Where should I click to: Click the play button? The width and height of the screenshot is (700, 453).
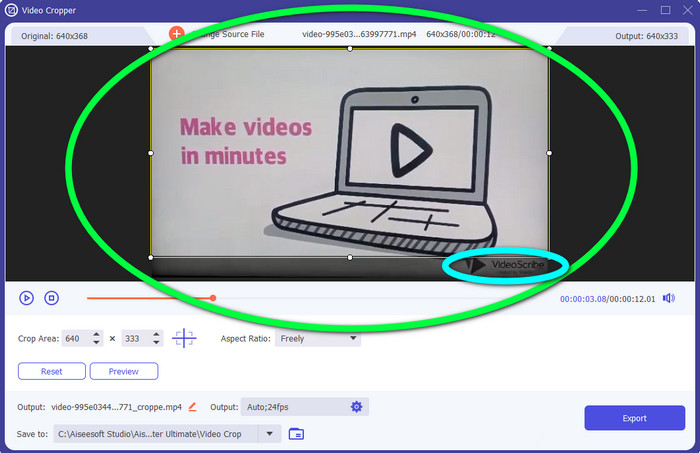[27, 298]
